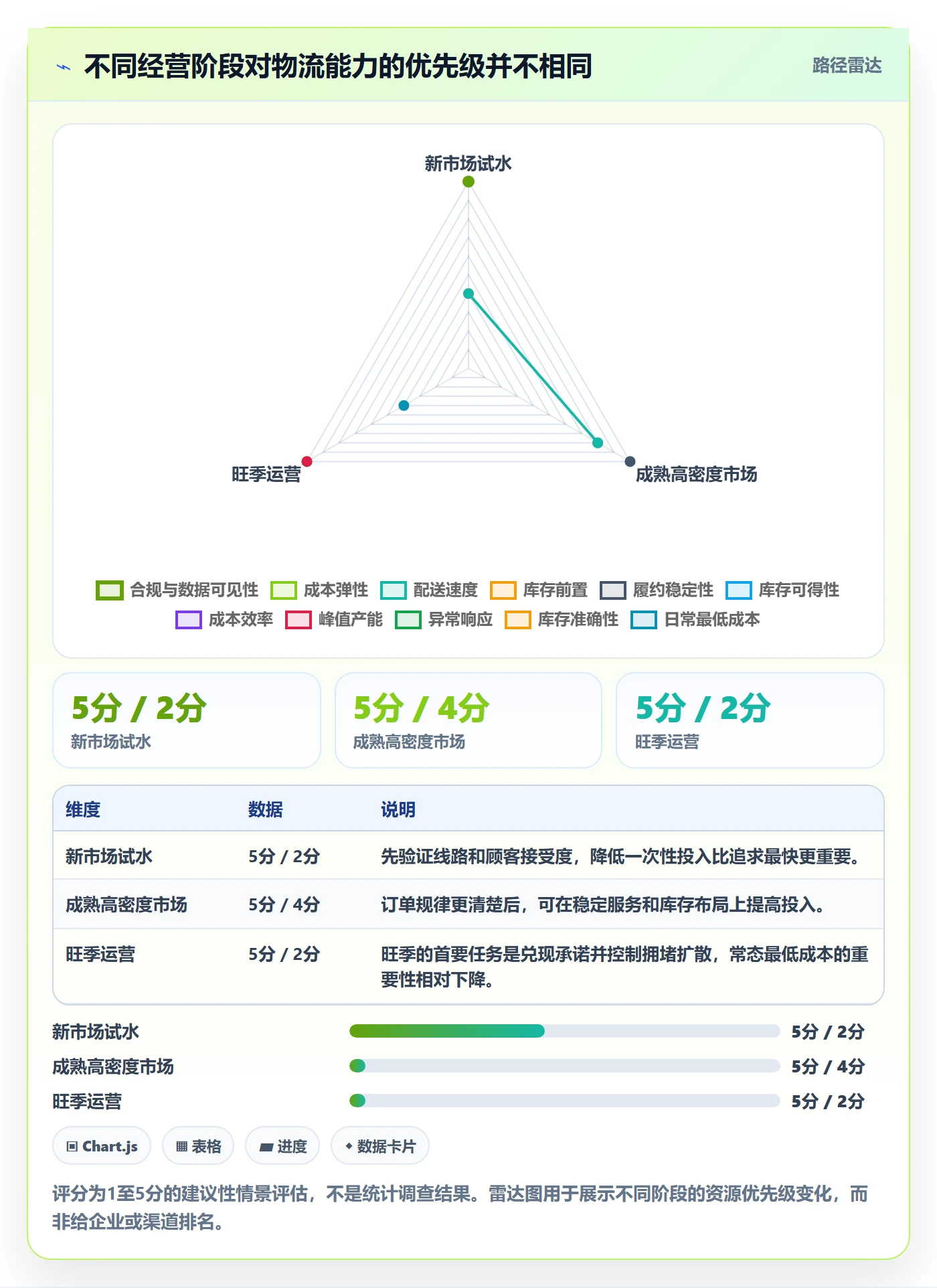
Task: Click the 新市场试水 axis label above the radar
Action: (x=468, y=163)
